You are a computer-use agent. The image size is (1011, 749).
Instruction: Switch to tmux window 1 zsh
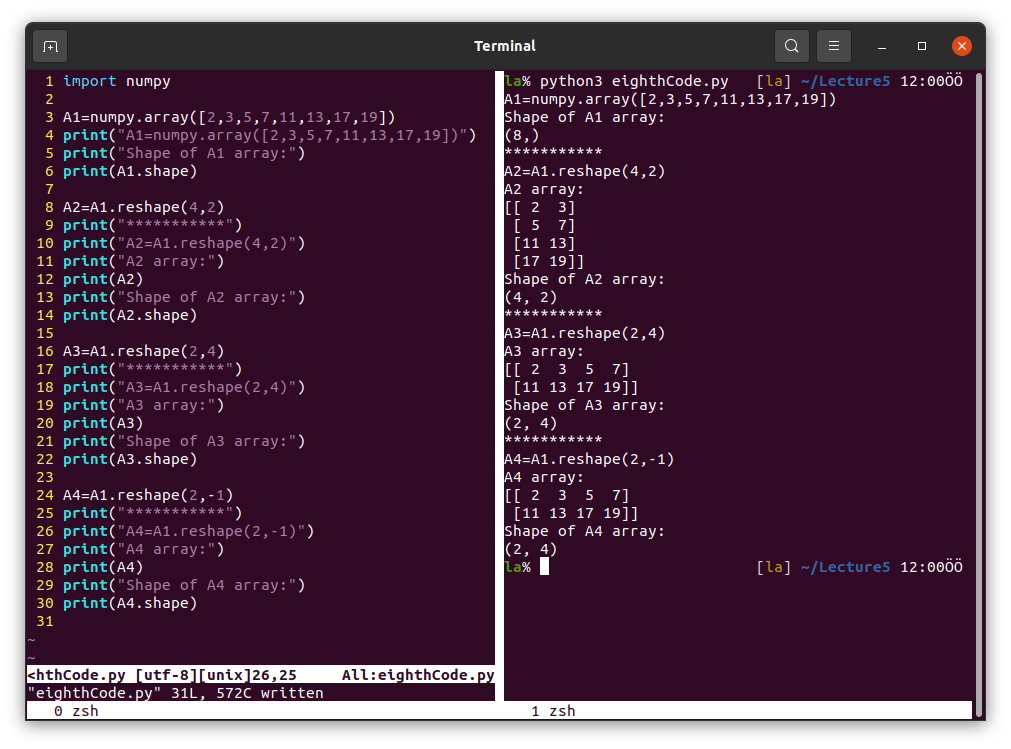553,711
